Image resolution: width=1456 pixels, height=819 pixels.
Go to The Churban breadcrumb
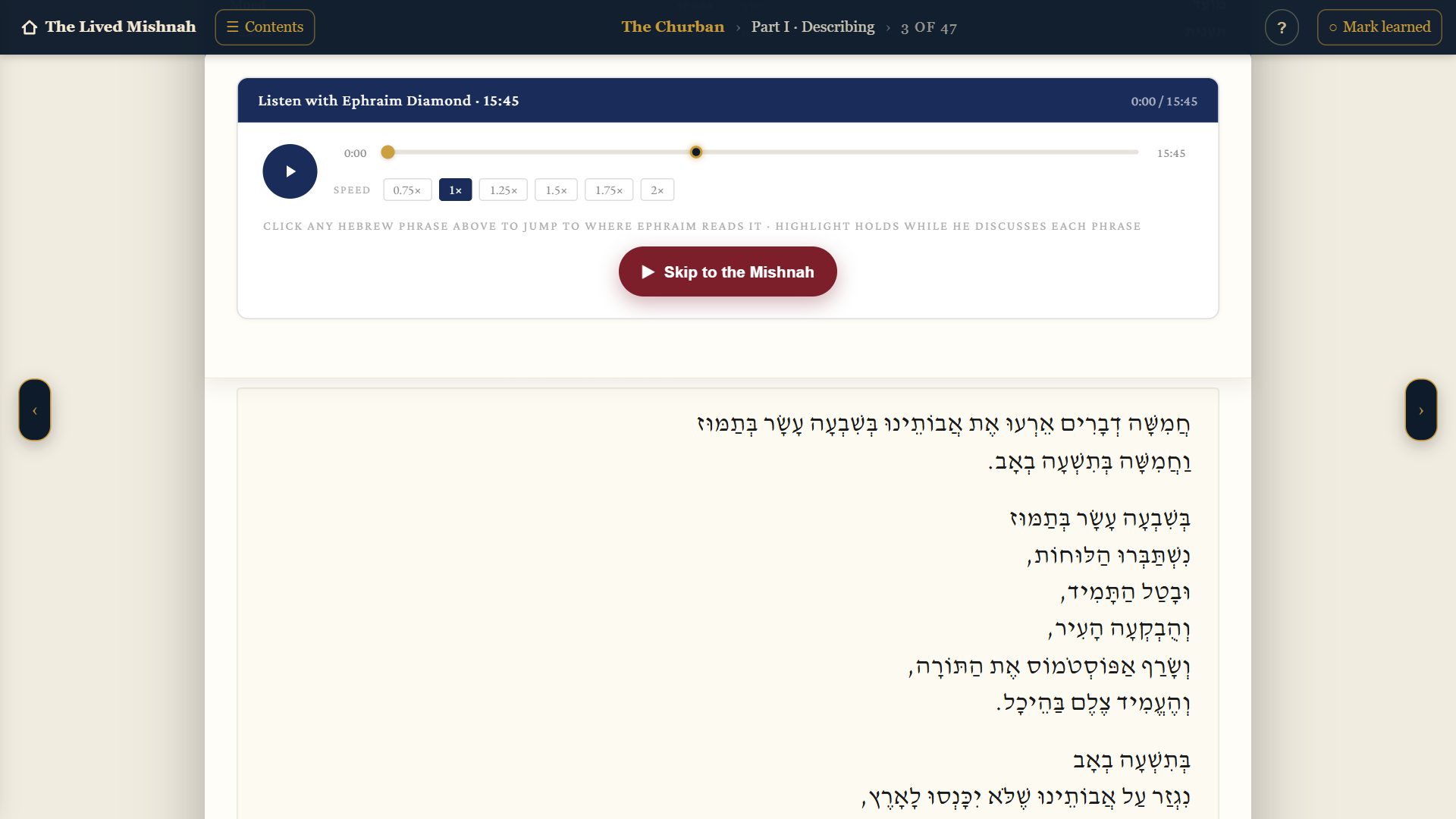click(673, 27)
